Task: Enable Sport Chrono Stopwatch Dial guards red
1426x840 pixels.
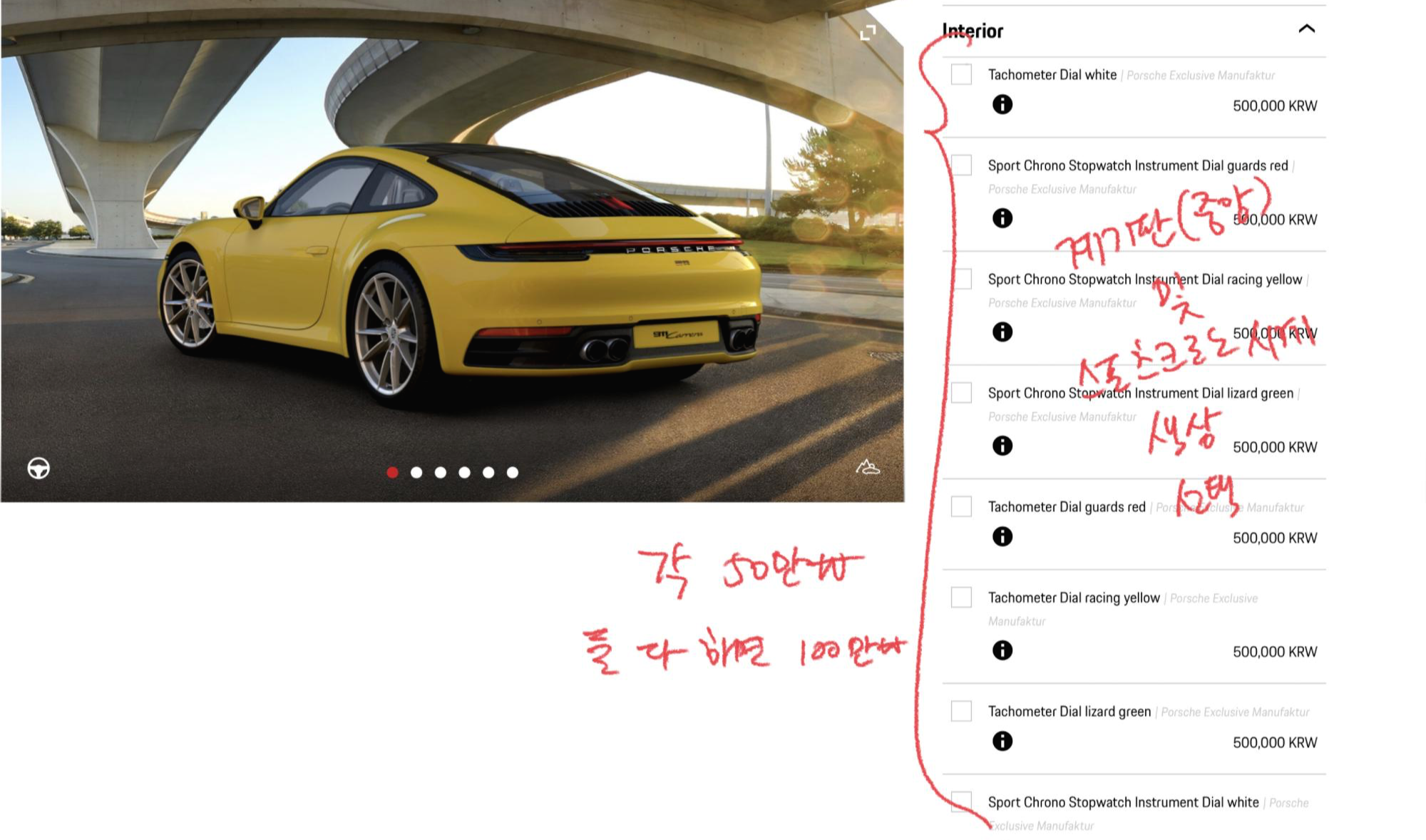Action: (x=961, y=165)
